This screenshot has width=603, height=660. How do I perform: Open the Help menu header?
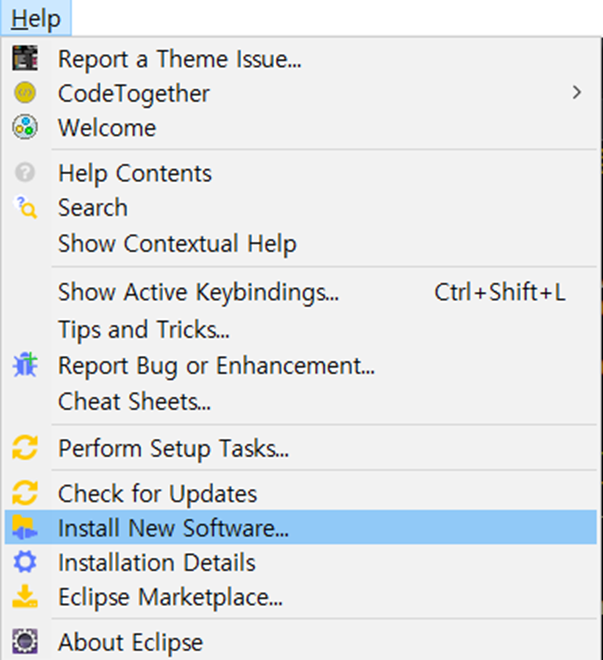pyautogui.click(x=36, y=18)
